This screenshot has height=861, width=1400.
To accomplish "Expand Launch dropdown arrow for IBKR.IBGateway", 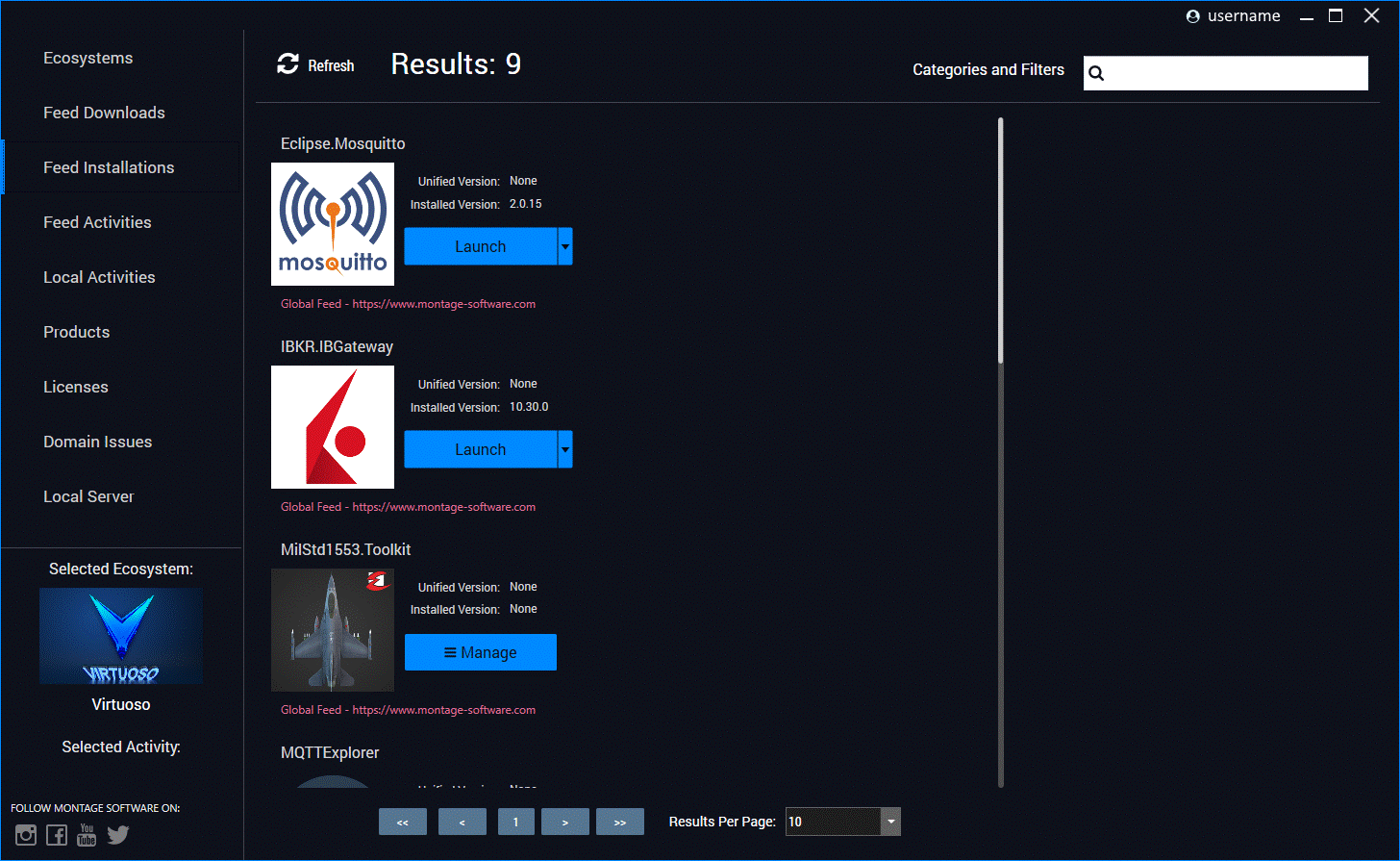I will [x=565, y=449].
